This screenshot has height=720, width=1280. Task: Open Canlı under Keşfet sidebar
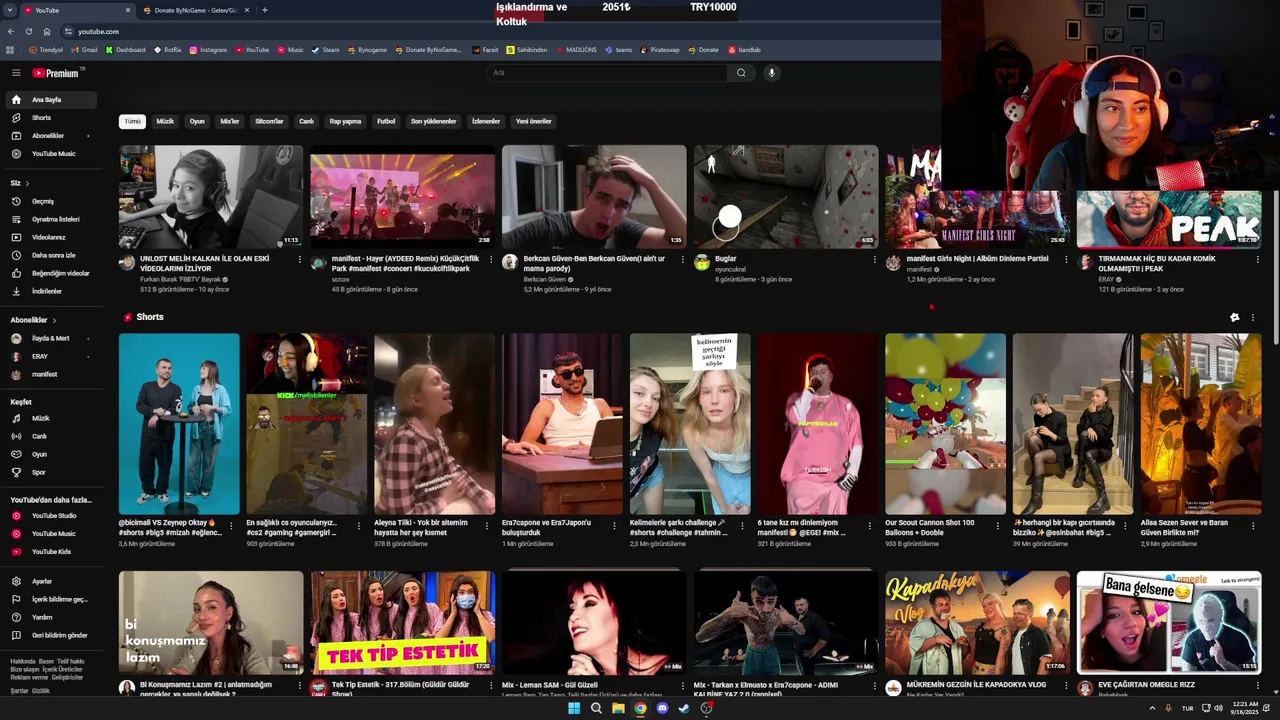click(39, 437)
